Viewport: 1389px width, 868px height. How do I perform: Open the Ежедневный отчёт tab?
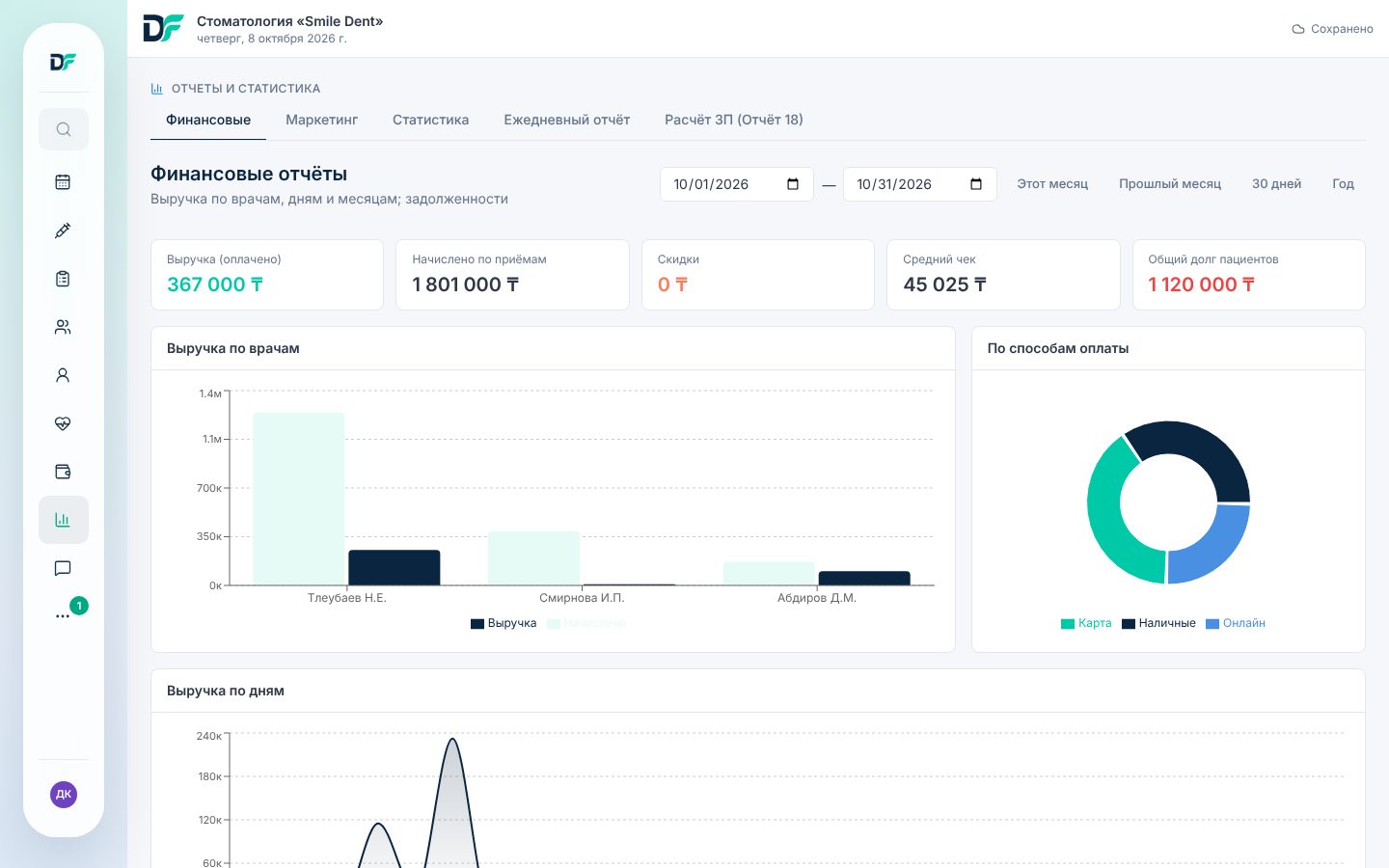point(566,121)
